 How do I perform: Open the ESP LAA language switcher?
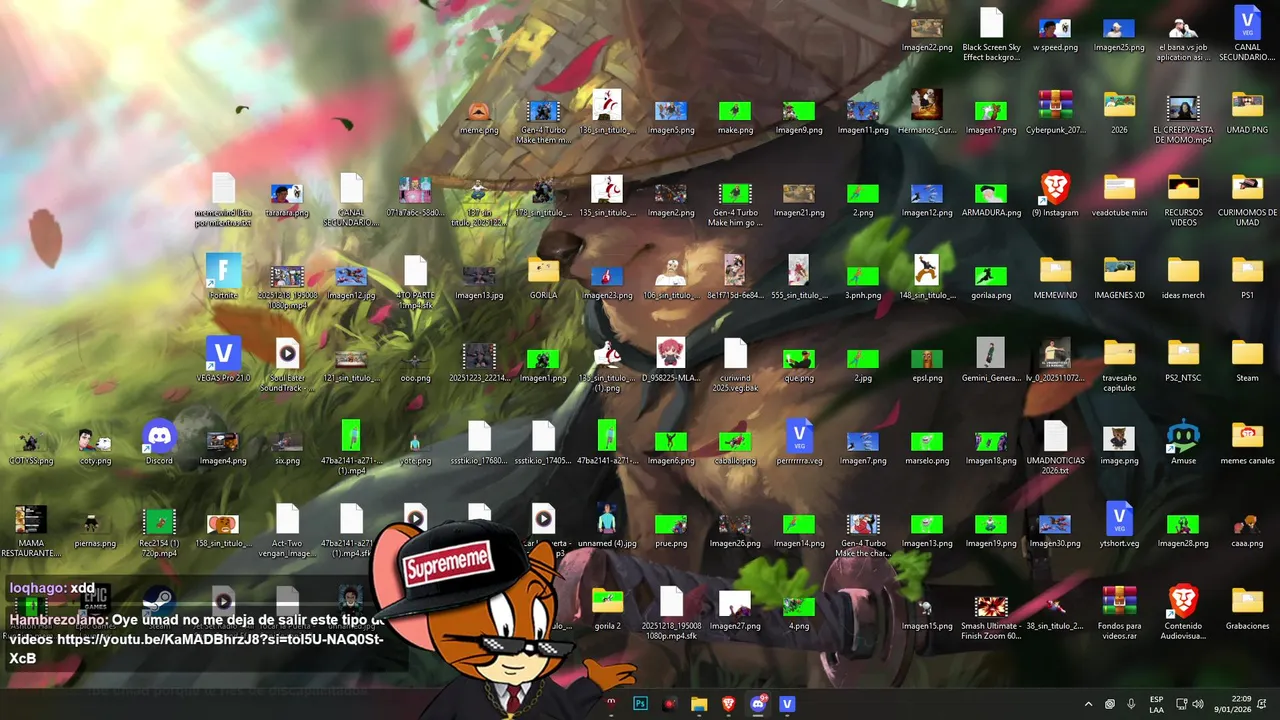1156,704
